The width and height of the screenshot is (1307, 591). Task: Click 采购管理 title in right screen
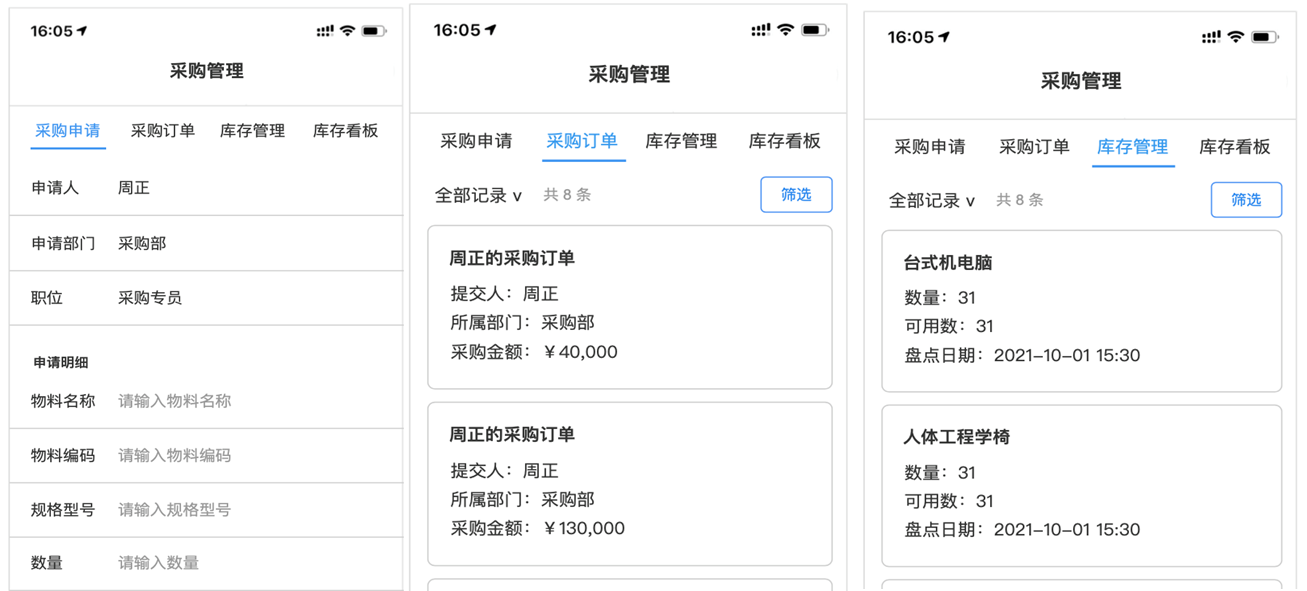point(1081,81)
